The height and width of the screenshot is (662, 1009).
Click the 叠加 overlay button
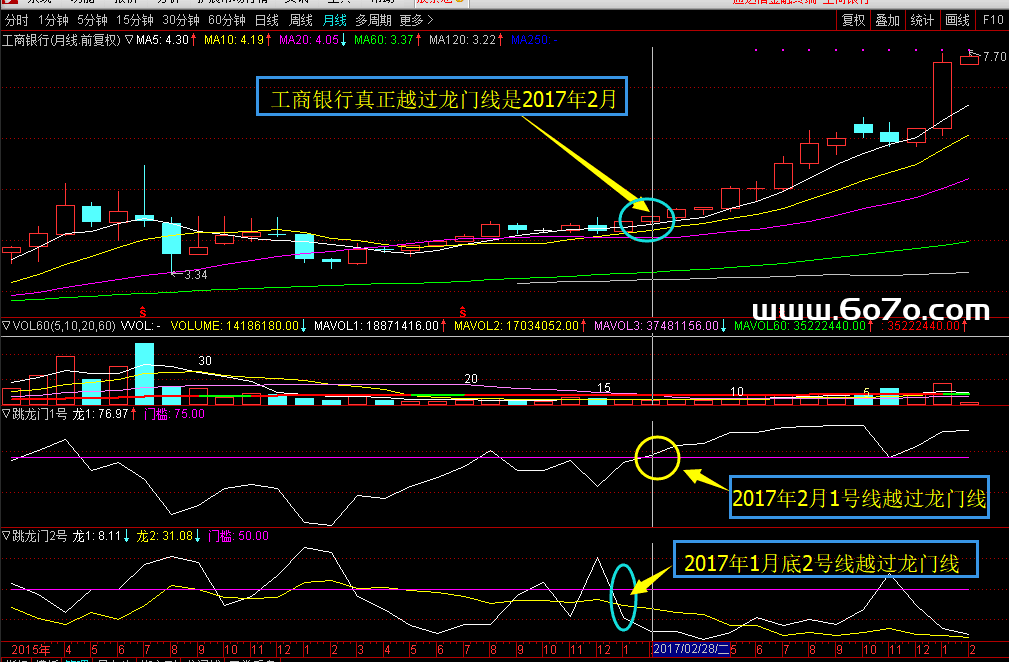pos(887,20)
